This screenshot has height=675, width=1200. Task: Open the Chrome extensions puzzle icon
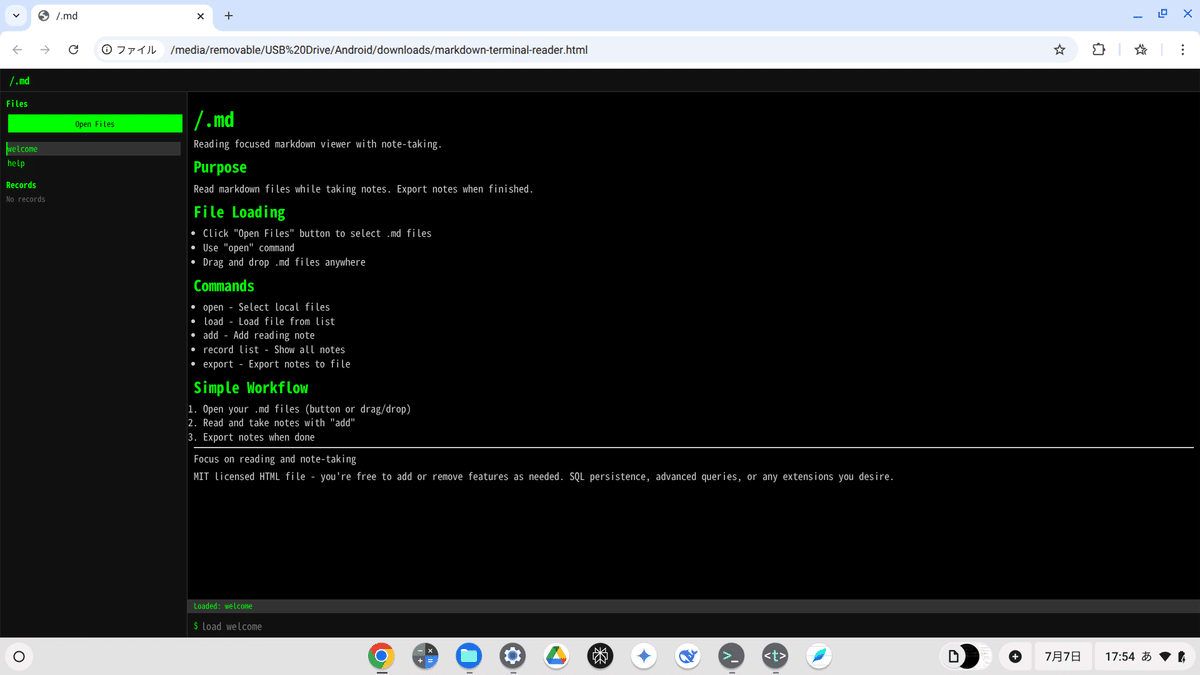click(1098, 48)
